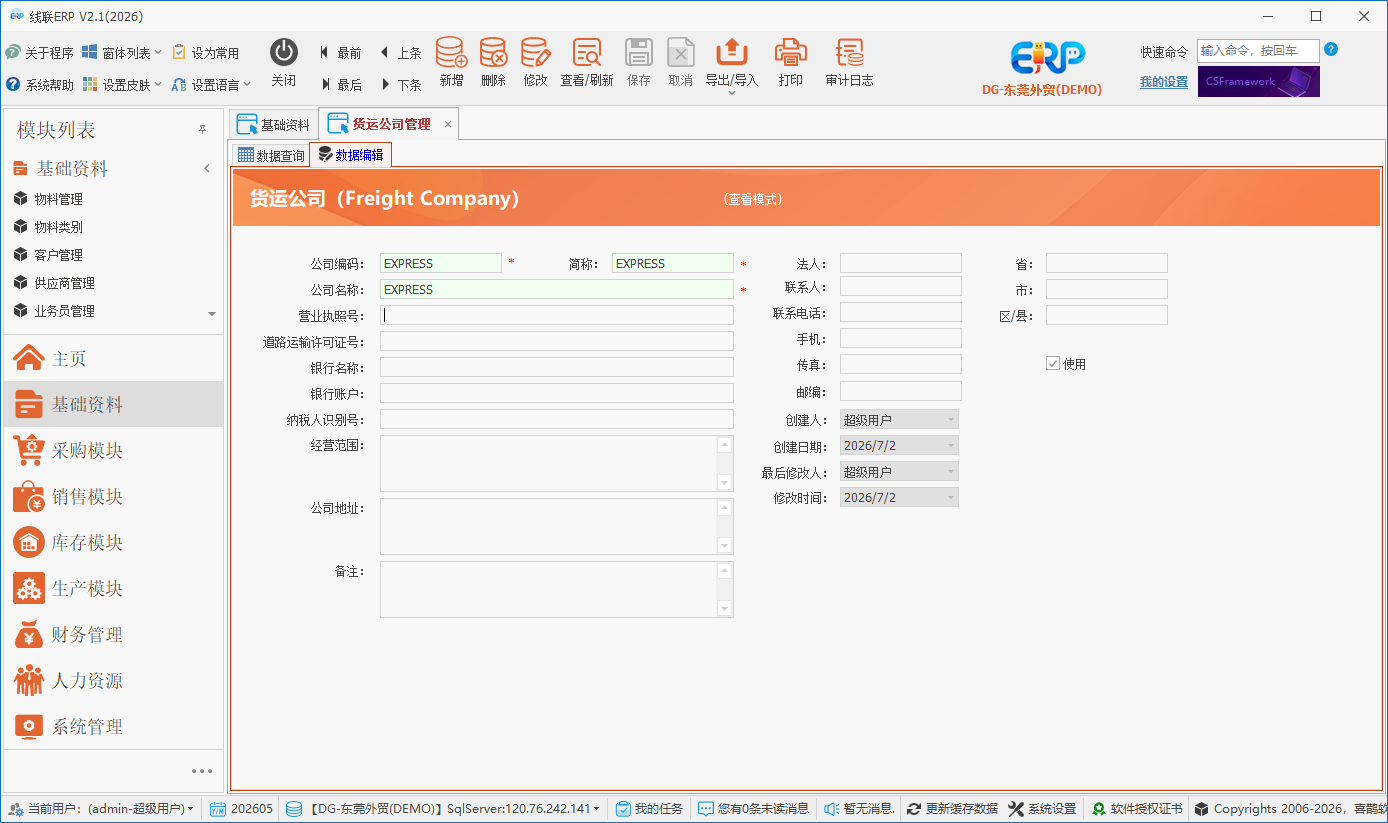Go to next record with 下条

(400, 85)
